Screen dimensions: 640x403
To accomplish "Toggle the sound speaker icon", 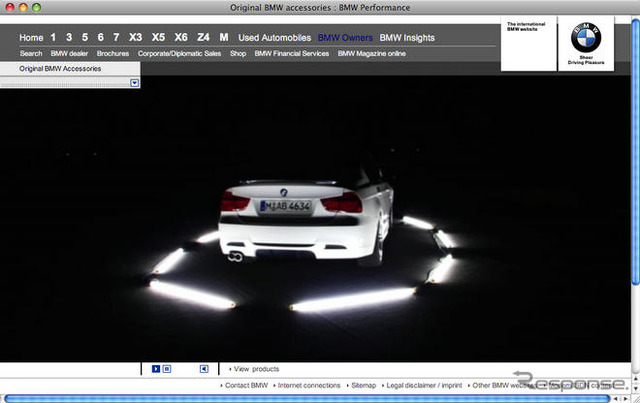I will pyautogui.click(x=204, y=369).
